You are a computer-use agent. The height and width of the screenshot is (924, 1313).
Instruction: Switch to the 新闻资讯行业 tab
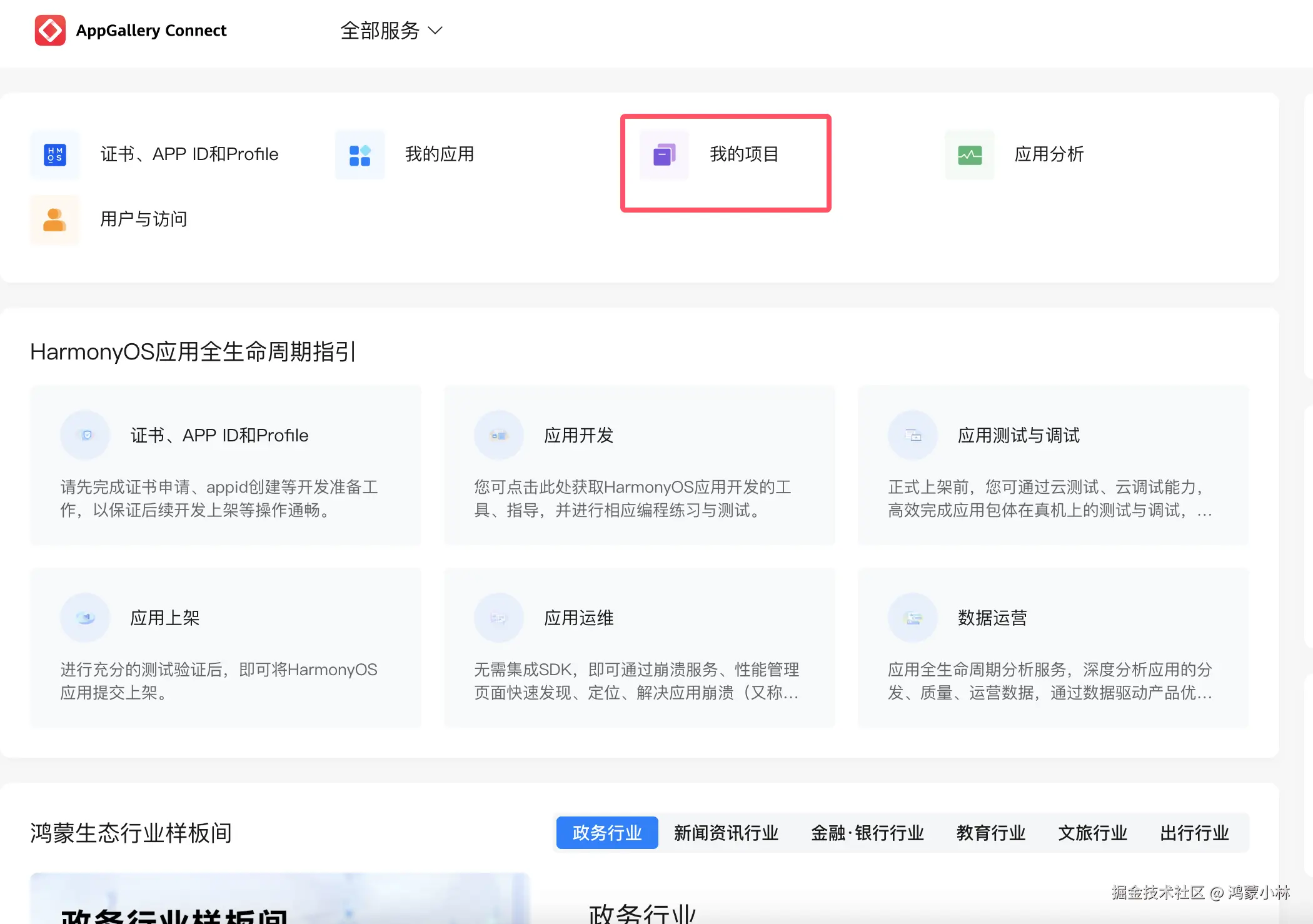726,833
